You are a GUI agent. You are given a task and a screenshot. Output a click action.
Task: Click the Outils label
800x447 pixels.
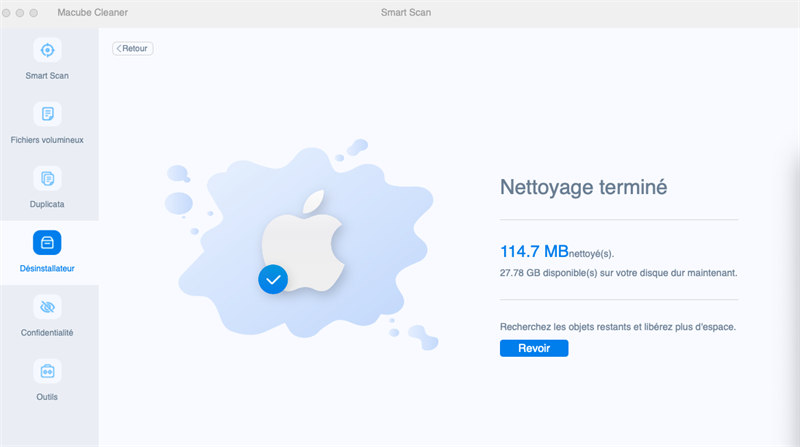pyautogui.click(x=47, y=397)
